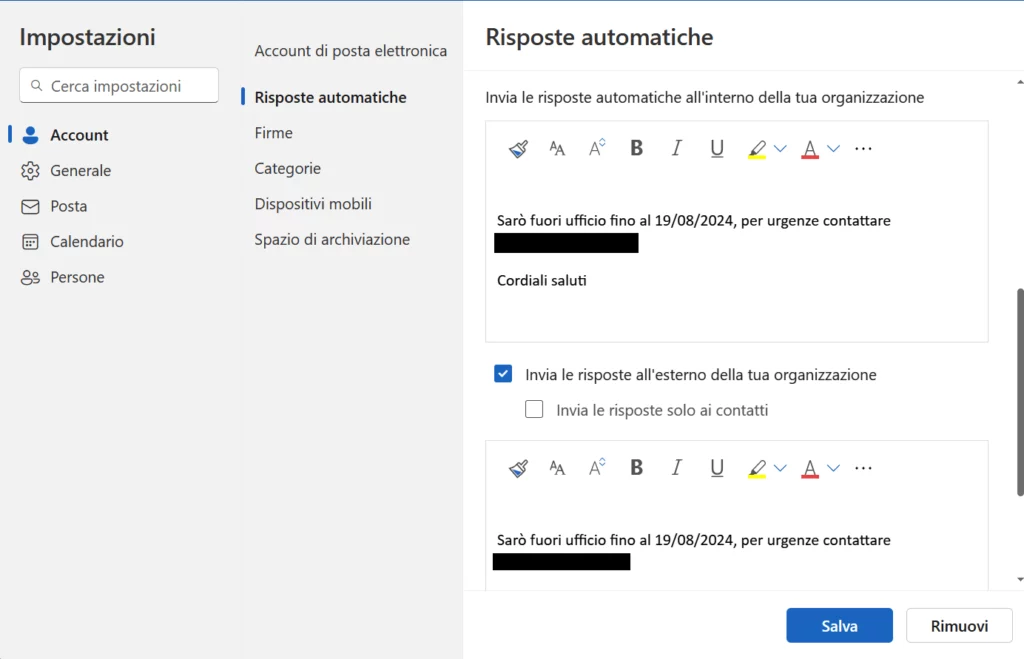
Task: Open the font options icon (Aa)
Action: point(557,148)
